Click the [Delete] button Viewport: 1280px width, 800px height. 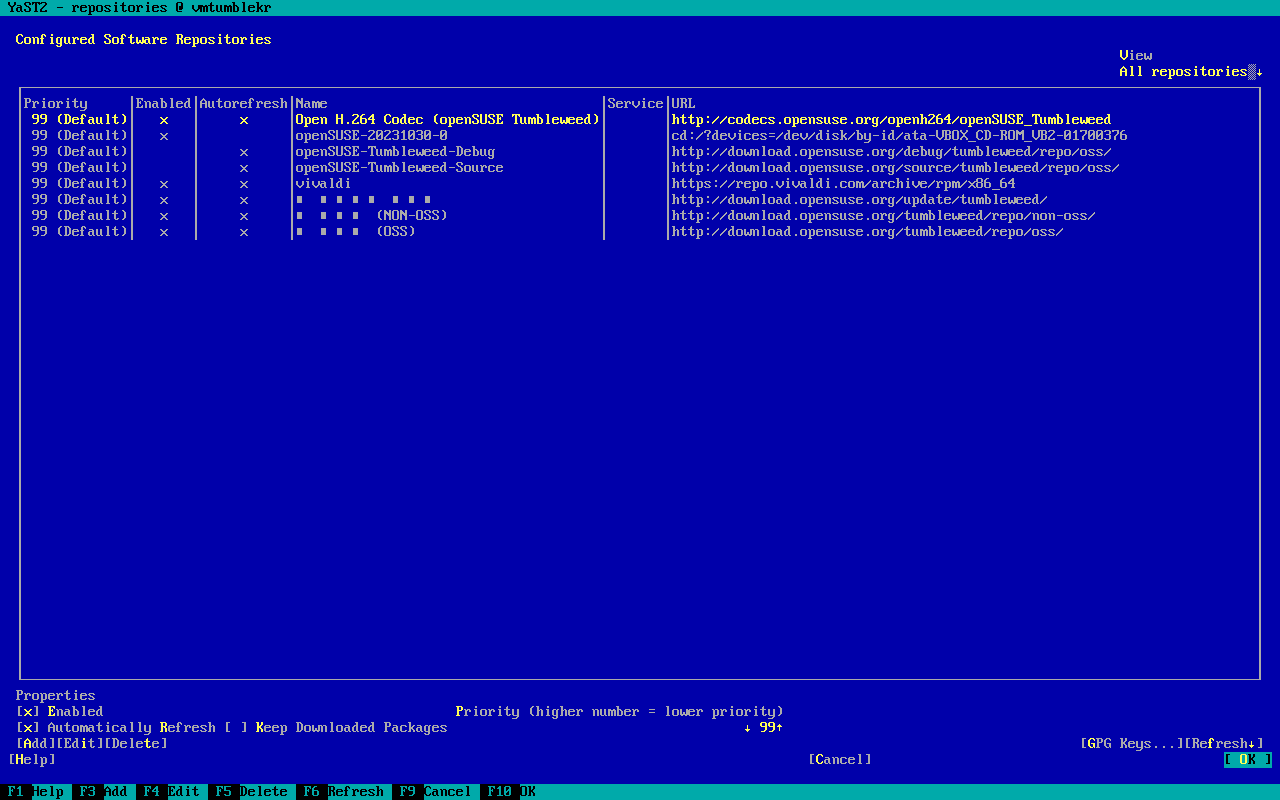point(136,744)
